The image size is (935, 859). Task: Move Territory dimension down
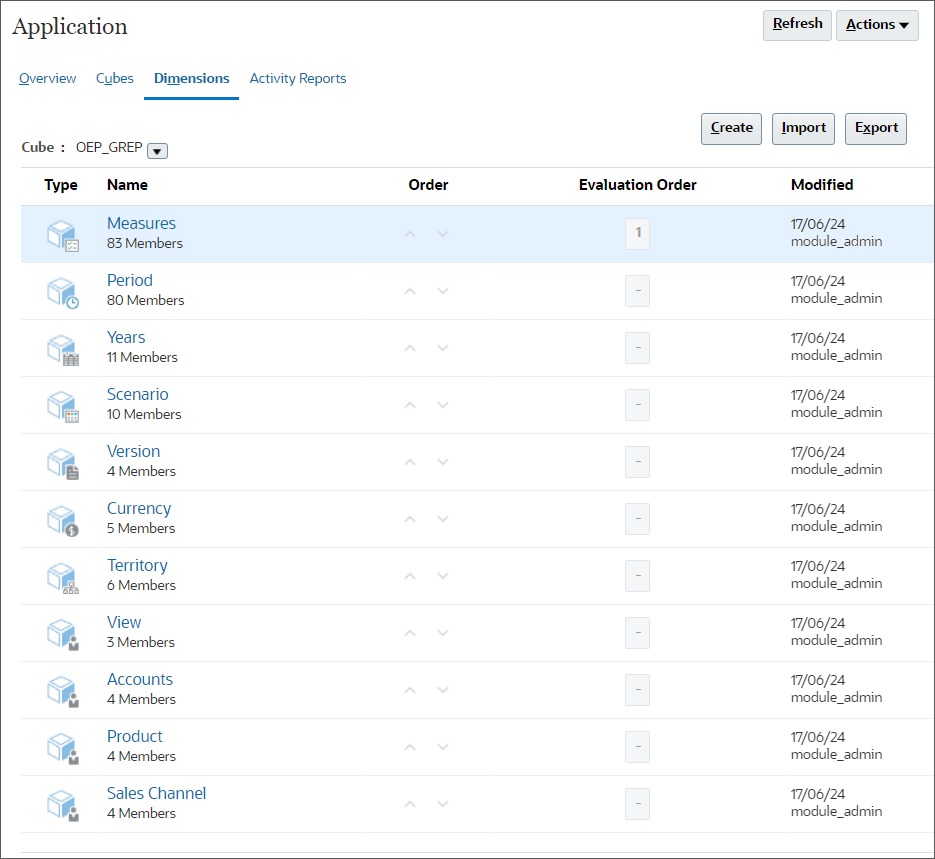coord(442,576)
